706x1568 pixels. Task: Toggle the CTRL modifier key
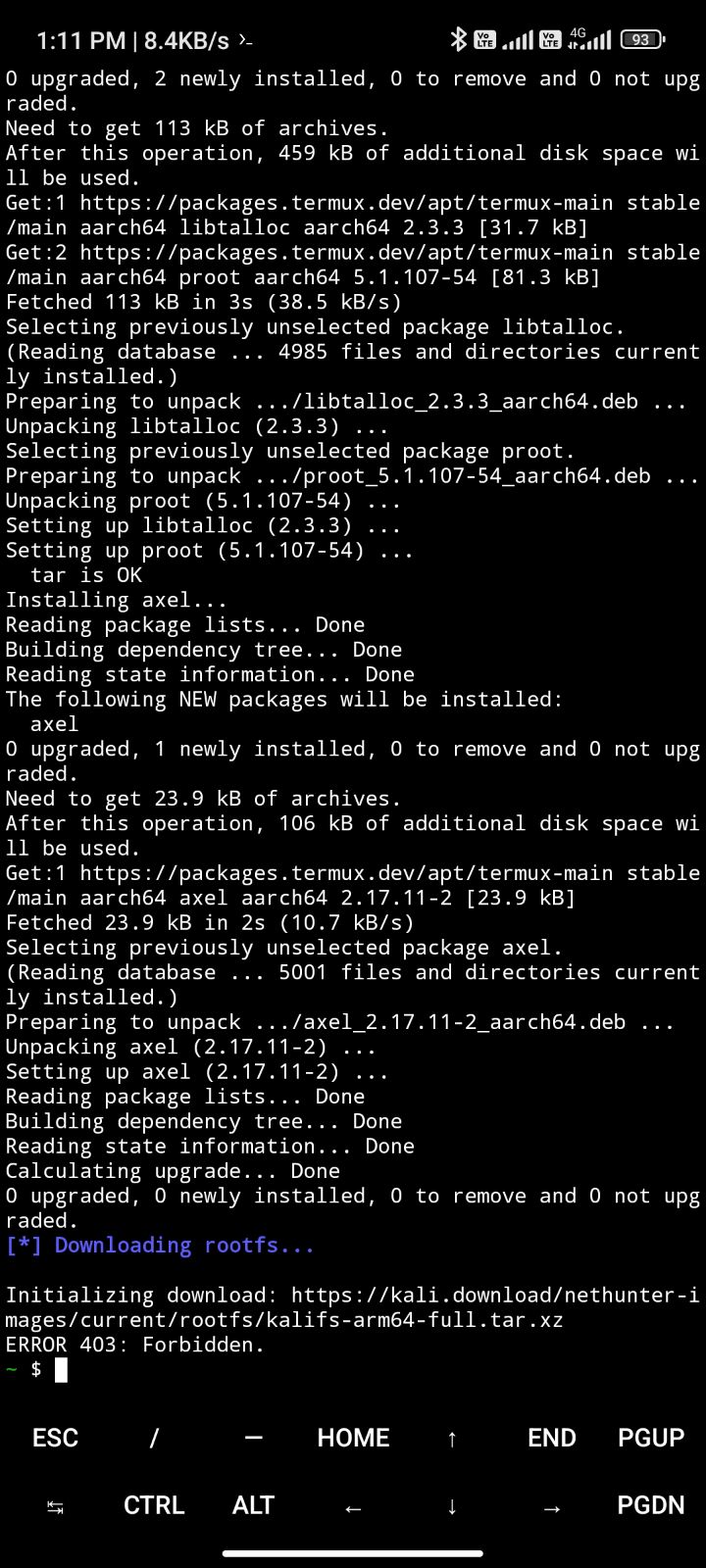(154, 1505)
